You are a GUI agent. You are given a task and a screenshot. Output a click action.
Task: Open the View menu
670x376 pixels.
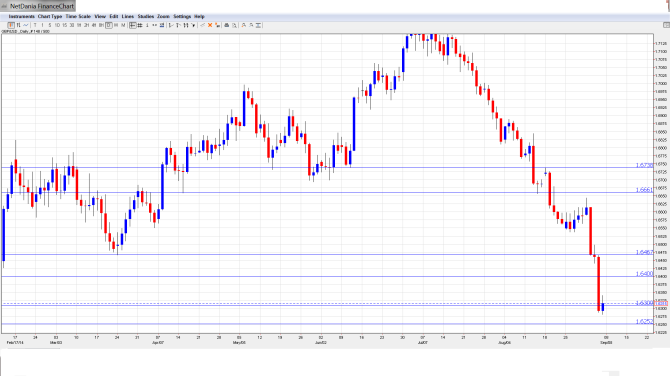coord(100,16)
